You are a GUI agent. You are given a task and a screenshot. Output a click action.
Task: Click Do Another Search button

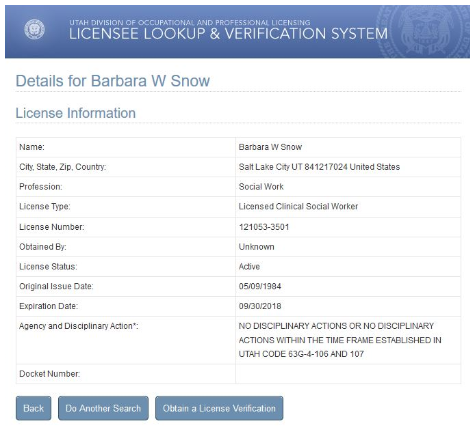pos(103,408)
